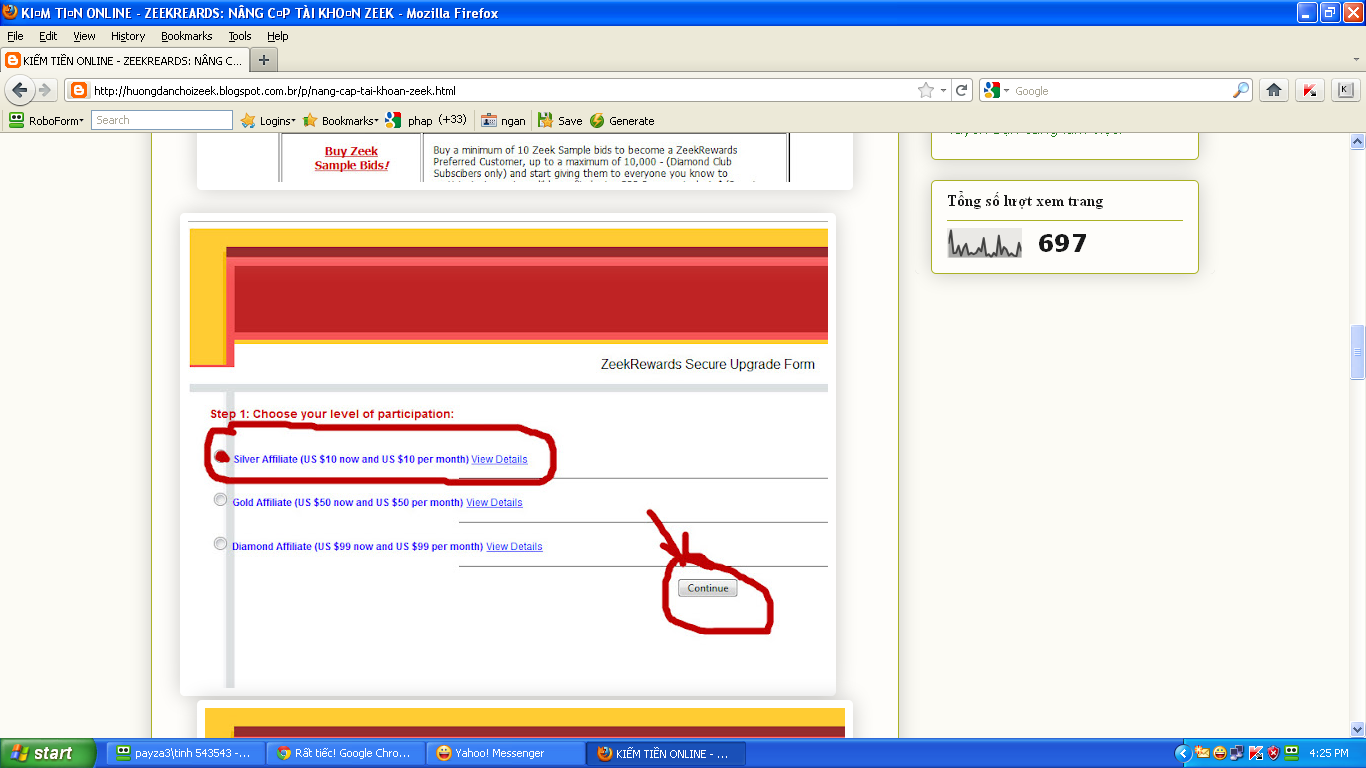This screenshot has height=768, width=1366.
Task: Switch to payza3 taskbar window
Action: click(187, 753)
